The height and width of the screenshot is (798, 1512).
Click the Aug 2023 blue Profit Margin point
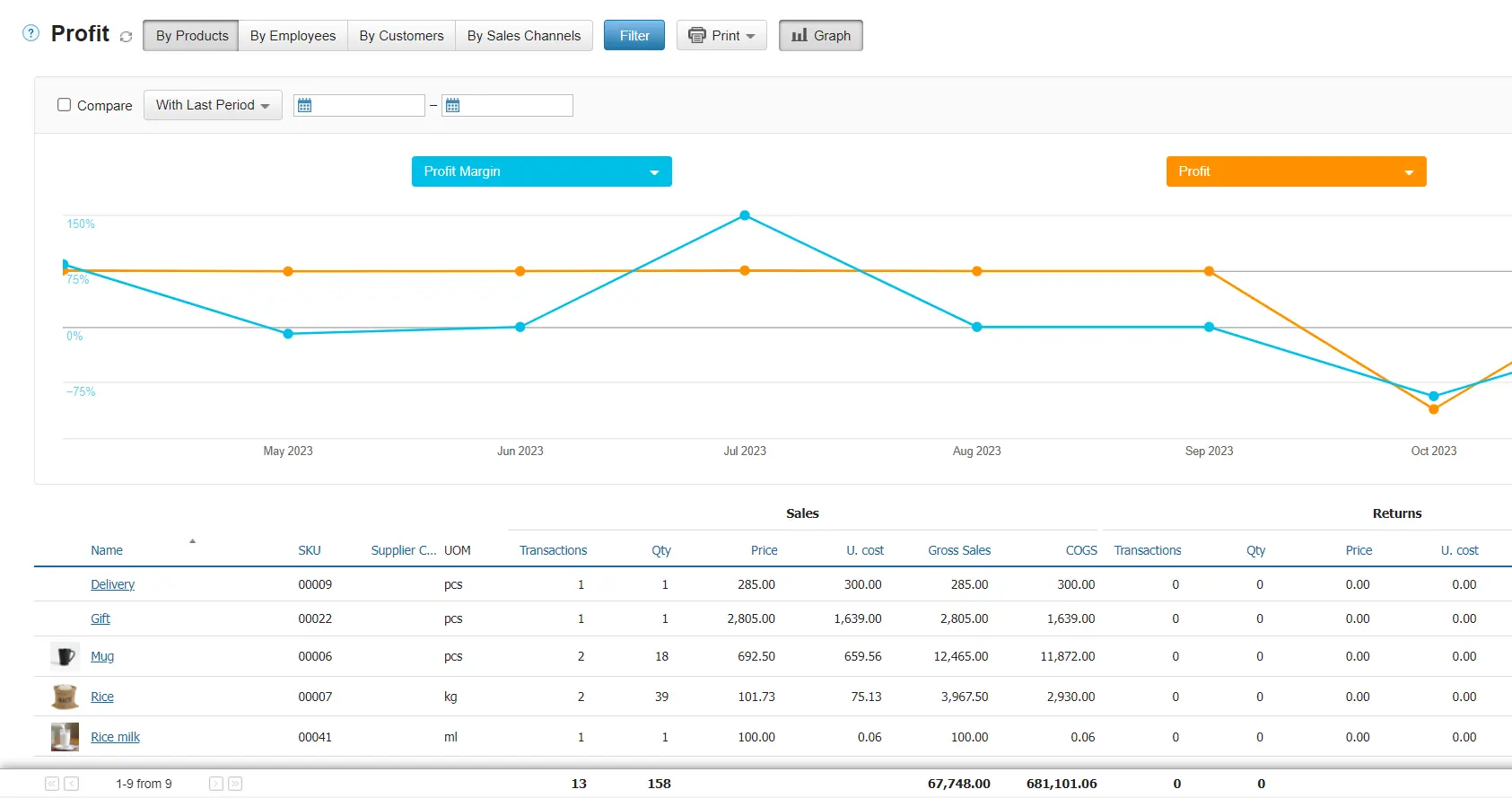(x=977, y=327)
